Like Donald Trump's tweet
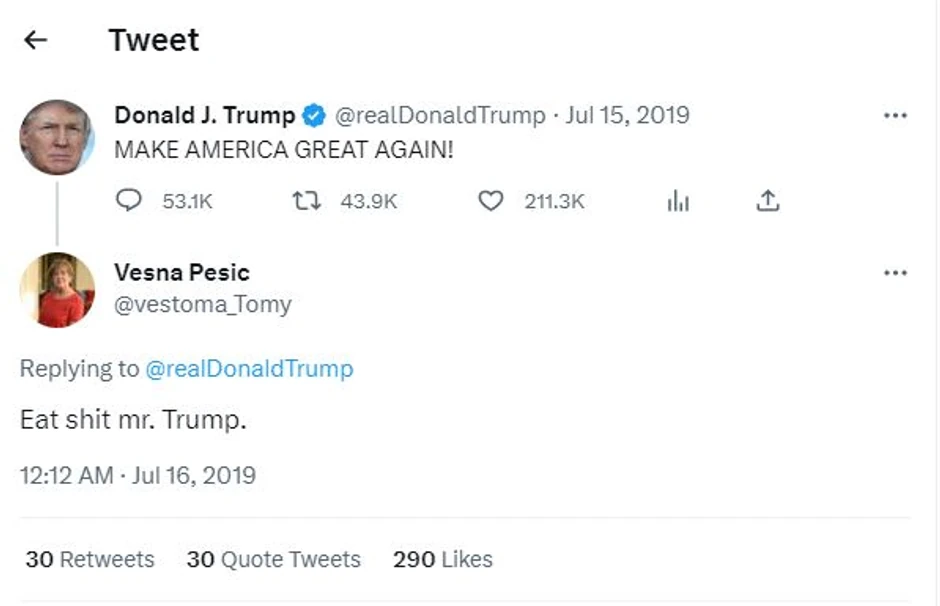 [491, 200]
